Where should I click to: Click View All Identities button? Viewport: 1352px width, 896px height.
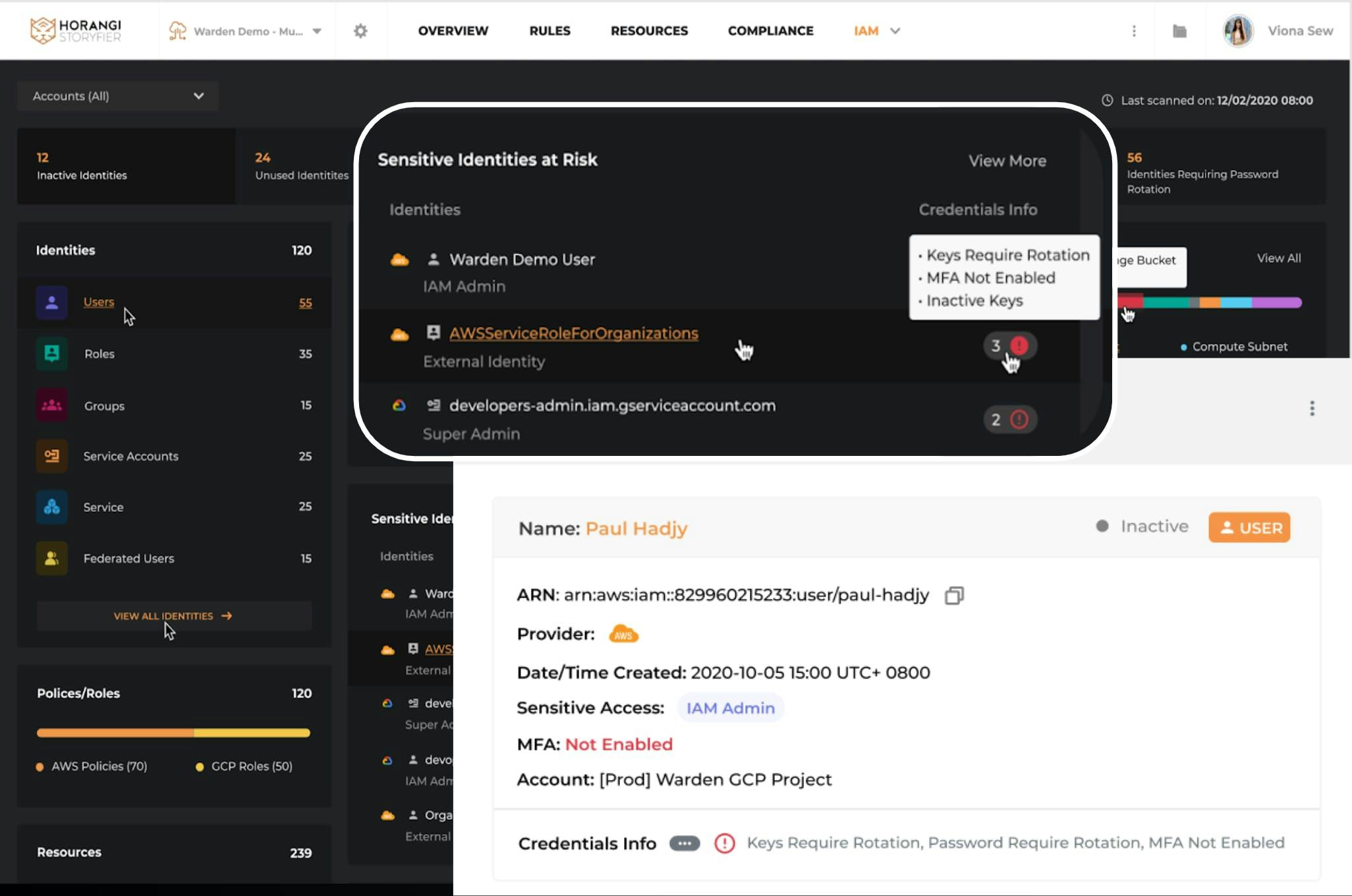point(174,616)
